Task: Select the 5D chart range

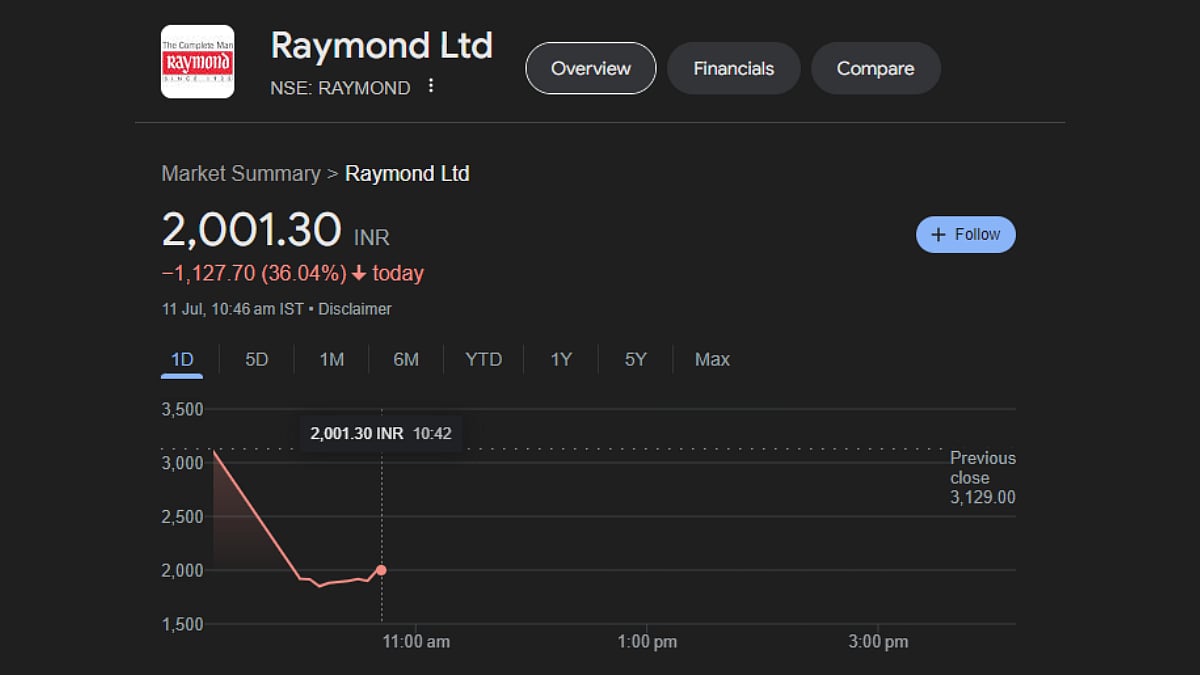Action: point(255,359)
